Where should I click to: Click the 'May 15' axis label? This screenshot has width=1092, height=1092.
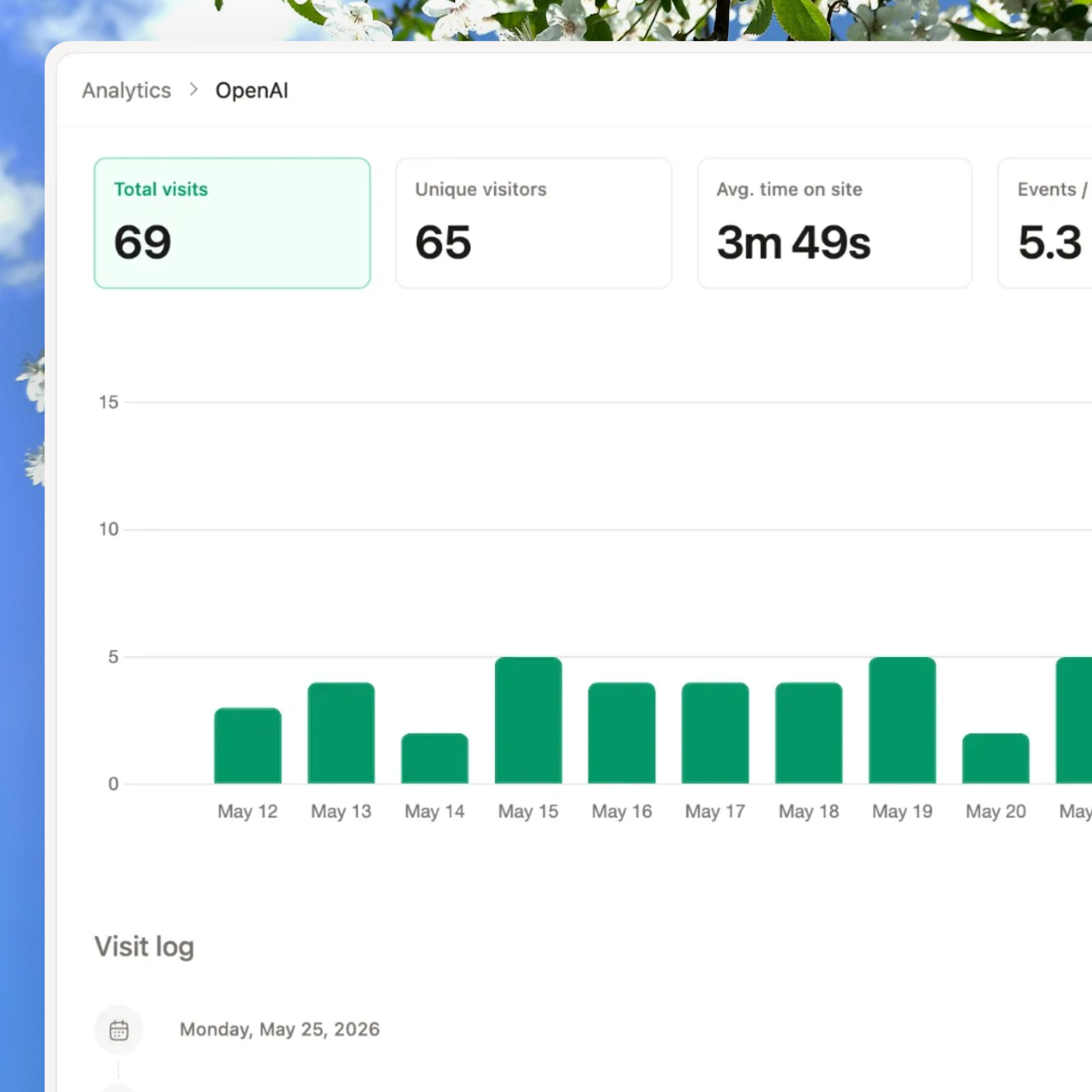pyautogui.click(x=529, y=811)
